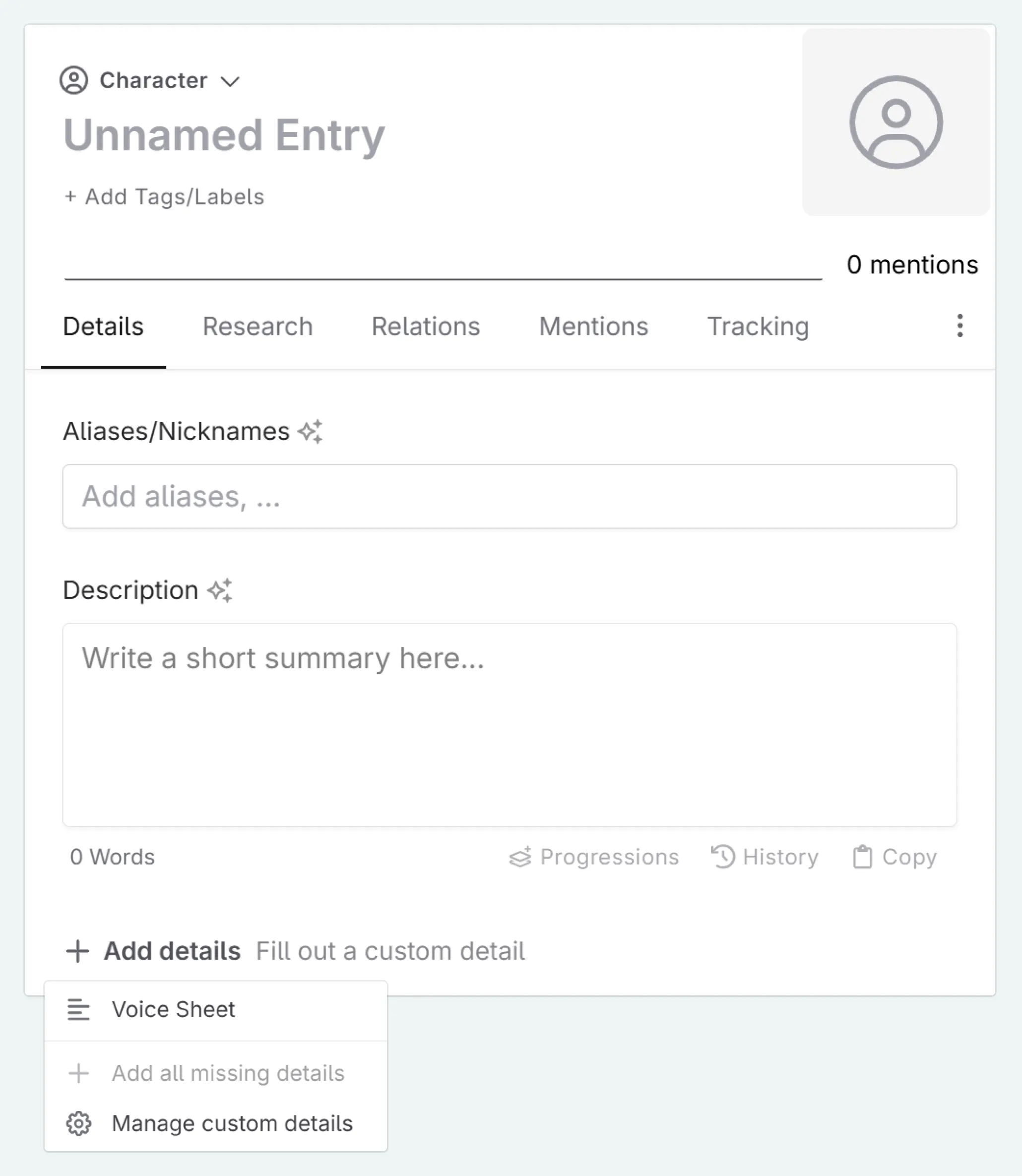Expand the Character type dropdown
The height and width of the screenshot is (1176, 1022).
coord(230,81)
